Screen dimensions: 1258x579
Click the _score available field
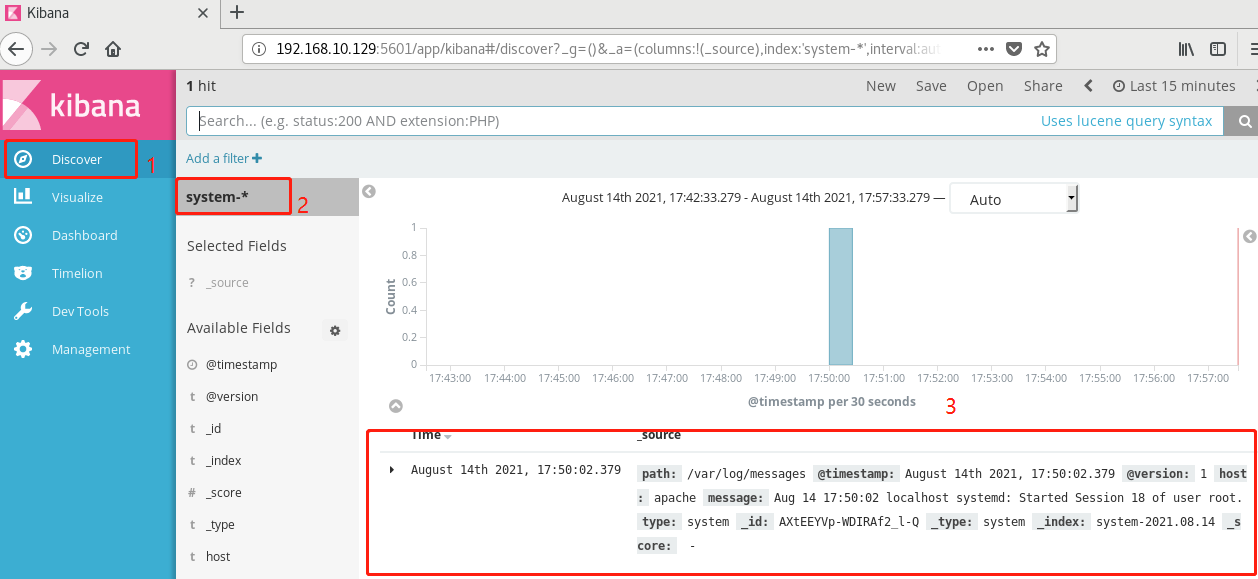coord(223,493)
